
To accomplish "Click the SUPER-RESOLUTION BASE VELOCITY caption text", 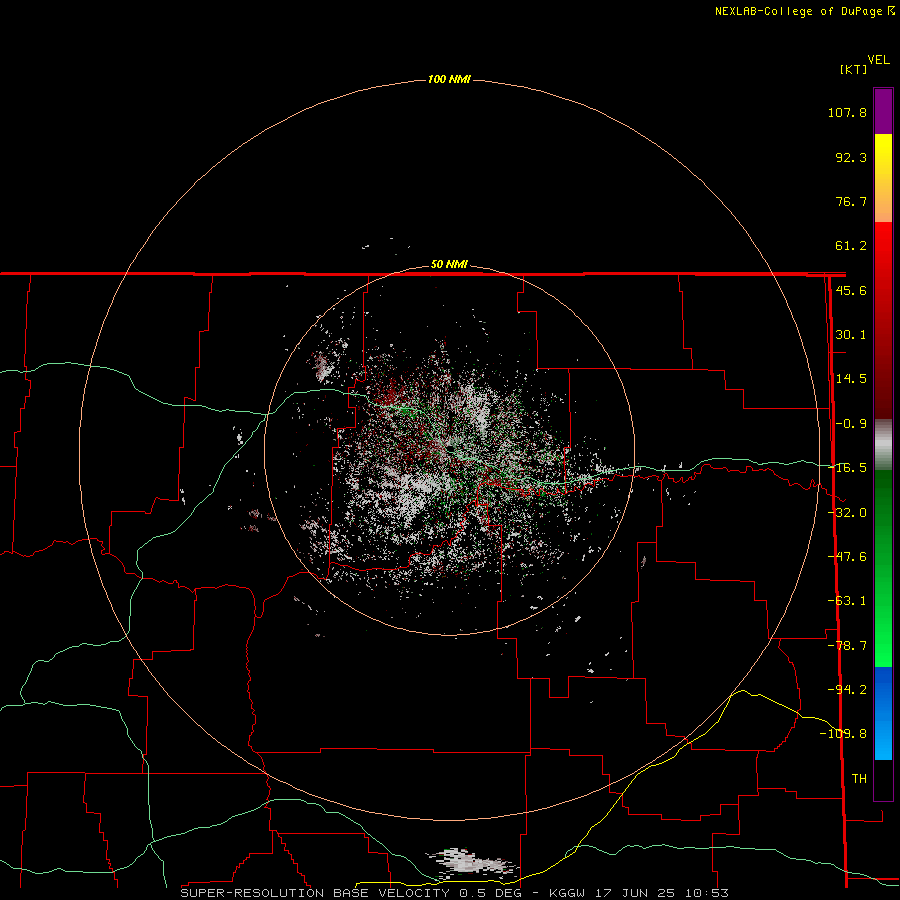I will pyautogui.click(x=315, y=893).
